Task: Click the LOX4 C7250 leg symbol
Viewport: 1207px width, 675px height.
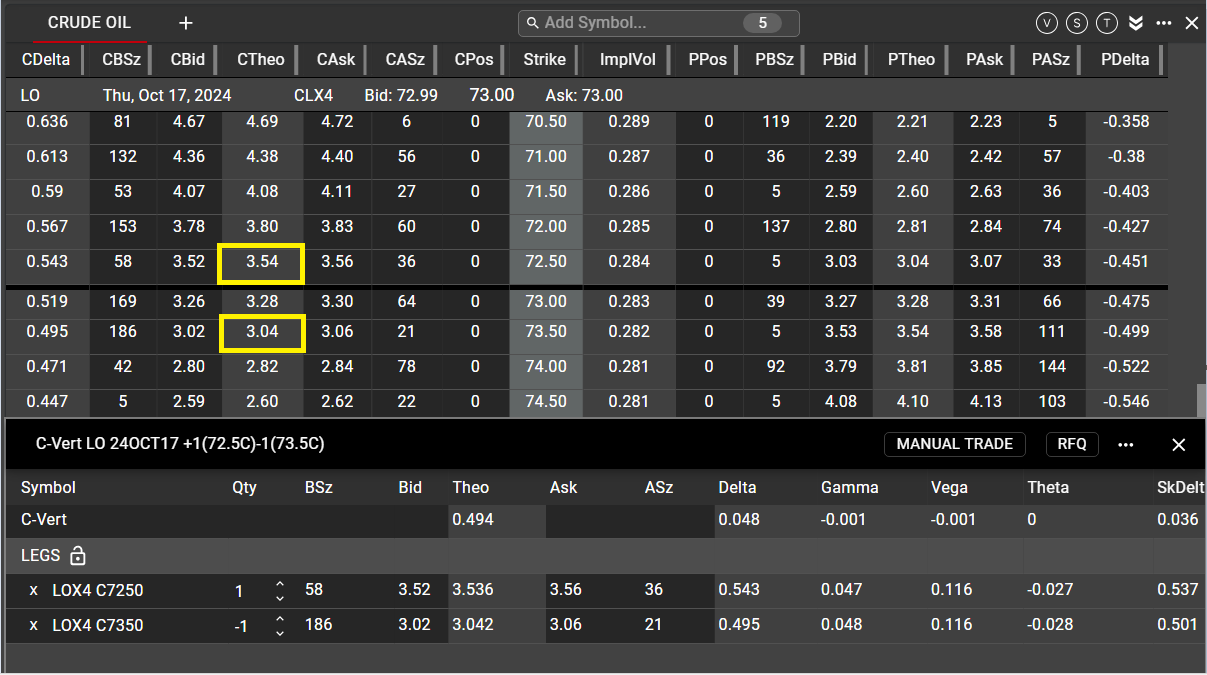Action: point(97,590)
